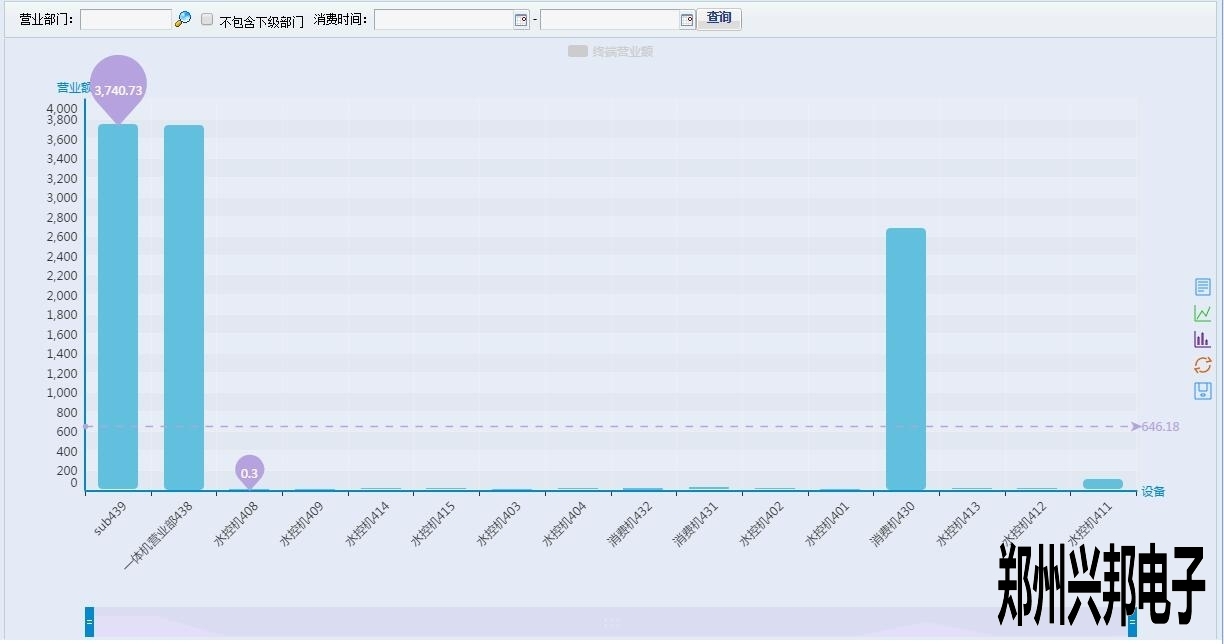The image size is (1224, 644).
Task: Switch chart to line chart view
Action: click(1203, 313)
